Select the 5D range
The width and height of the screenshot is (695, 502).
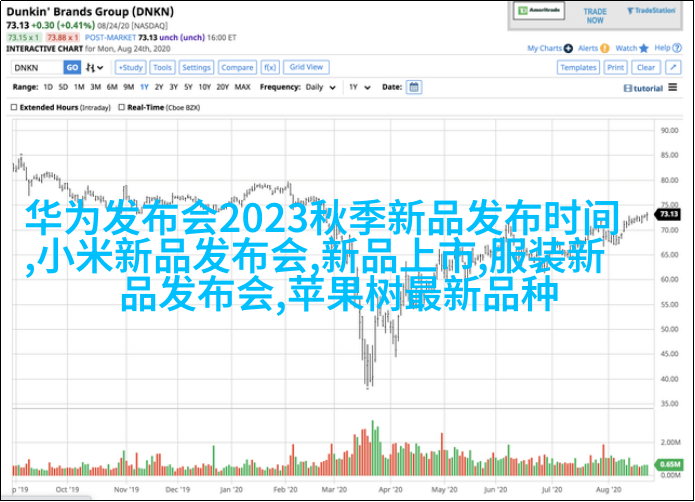pos(63,87)
